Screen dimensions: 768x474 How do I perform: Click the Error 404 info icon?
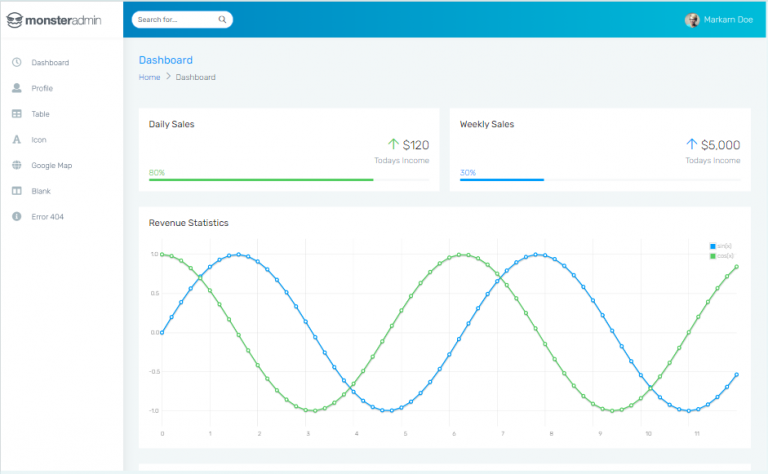[x=17, y=216]
